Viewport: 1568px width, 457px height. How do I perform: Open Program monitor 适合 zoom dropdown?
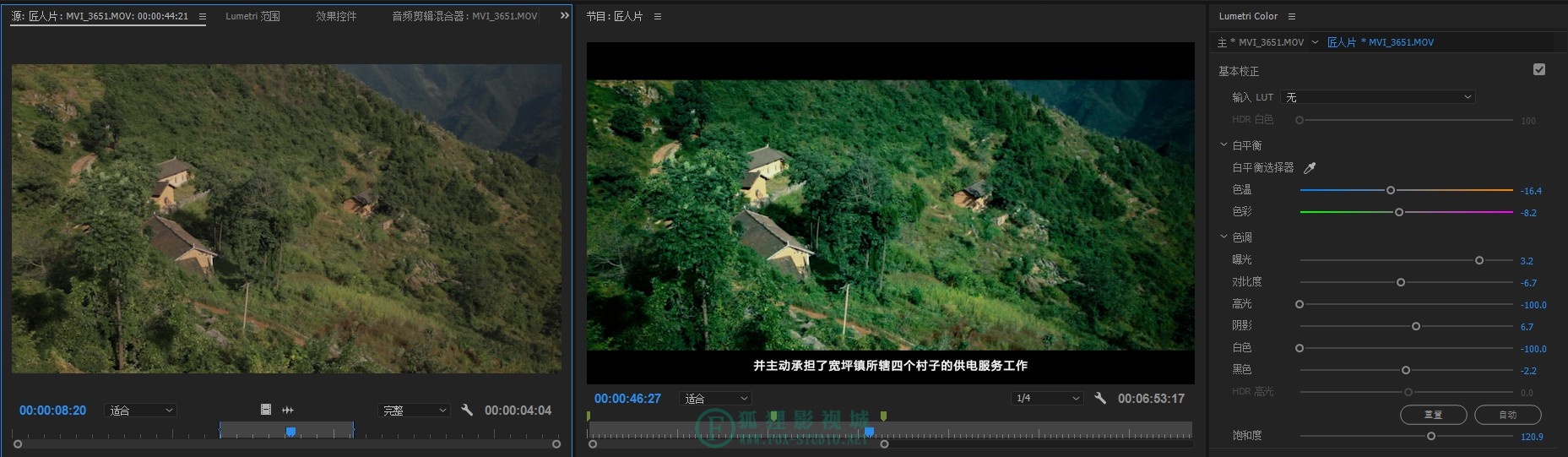pyautogui.click(x=715, y=398)
